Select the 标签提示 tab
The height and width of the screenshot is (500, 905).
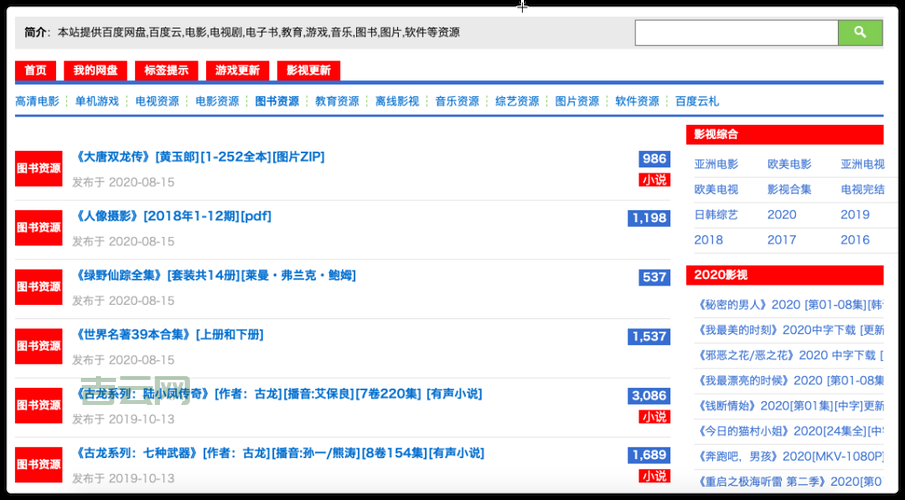166,71
